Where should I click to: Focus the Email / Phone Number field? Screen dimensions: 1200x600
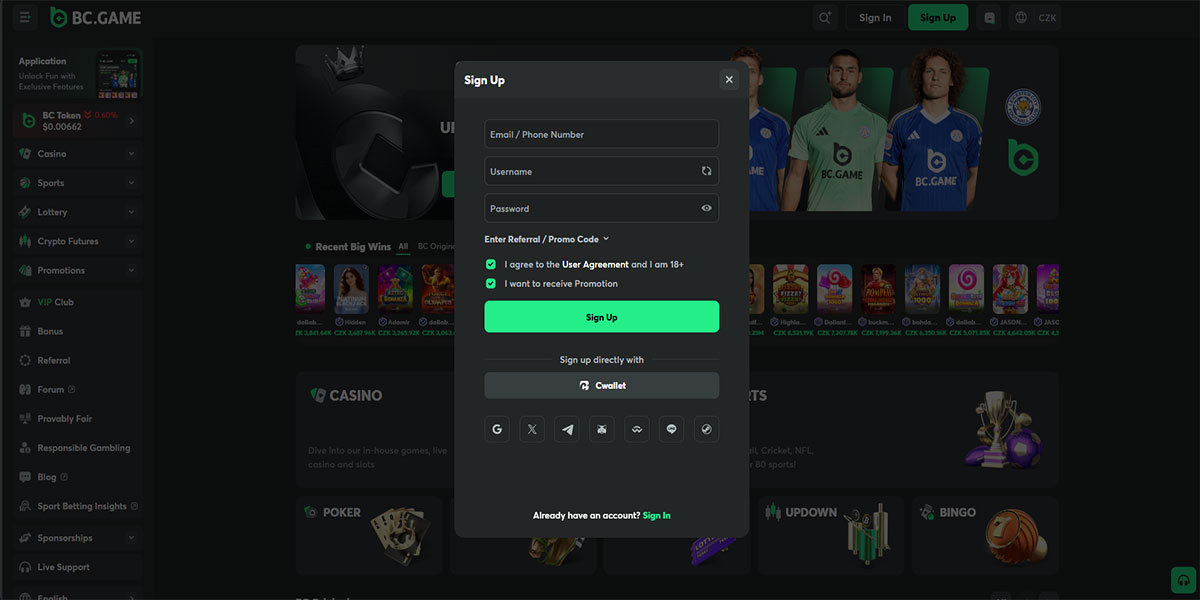click(x=602, y=134)
